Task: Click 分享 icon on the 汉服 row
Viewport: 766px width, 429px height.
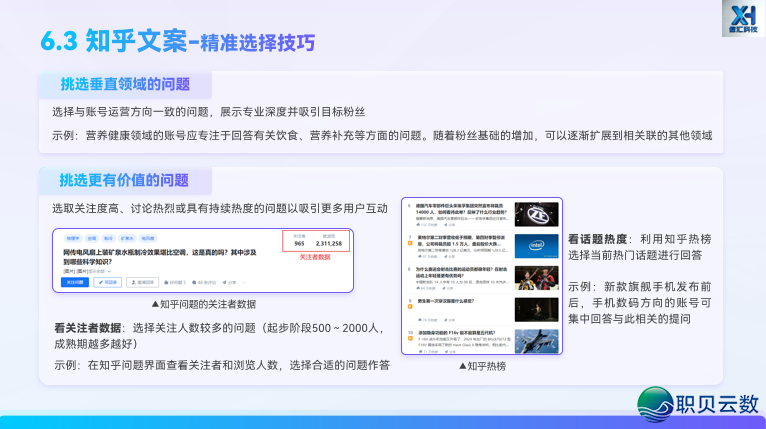Action: tap(446, 320)
